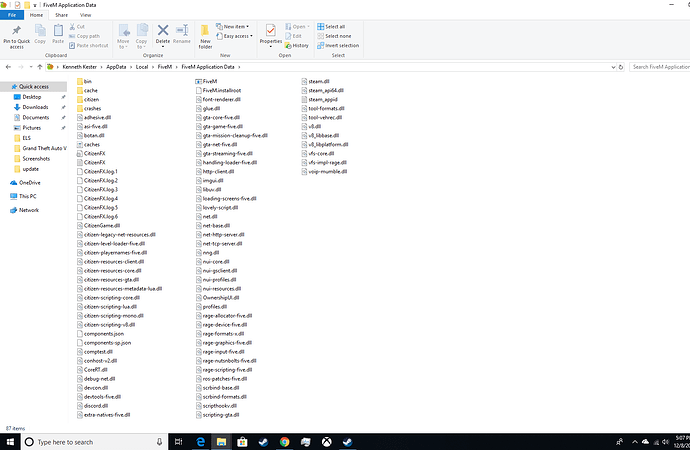This screenshot has height=450, width=690.
Task: Open Google Chrome from taskbar
Action: (284, 442)
